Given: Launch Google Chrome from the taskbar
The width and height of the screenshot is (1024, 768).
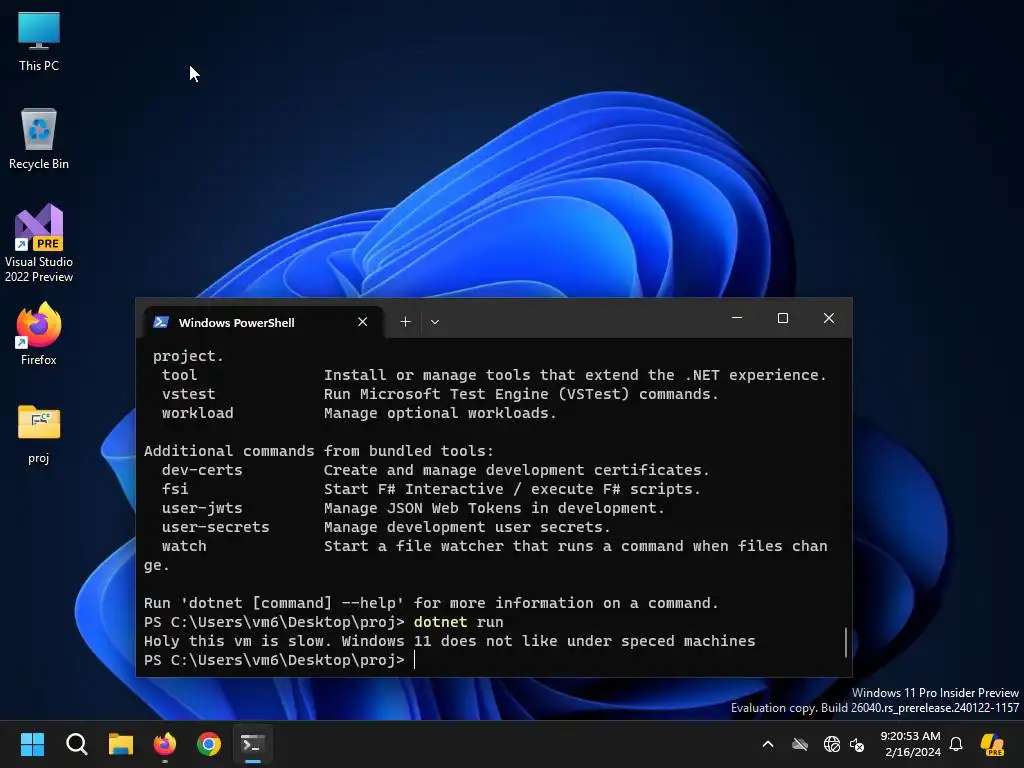Looking at the screenshot, I should point(209,744).
